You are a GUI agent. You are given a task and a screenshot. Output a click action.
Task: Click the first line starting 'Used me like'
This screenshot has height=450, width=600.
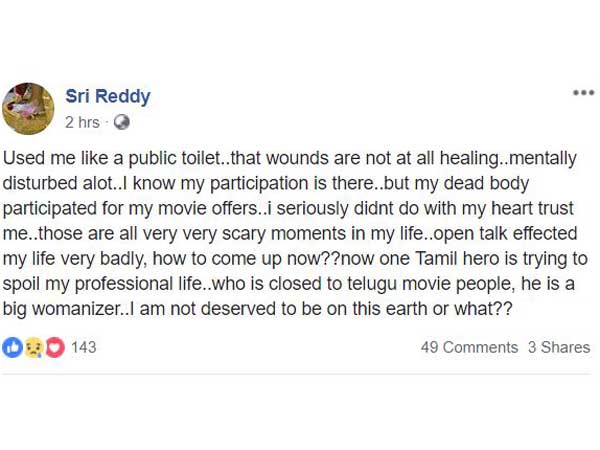tap(290, 158)
